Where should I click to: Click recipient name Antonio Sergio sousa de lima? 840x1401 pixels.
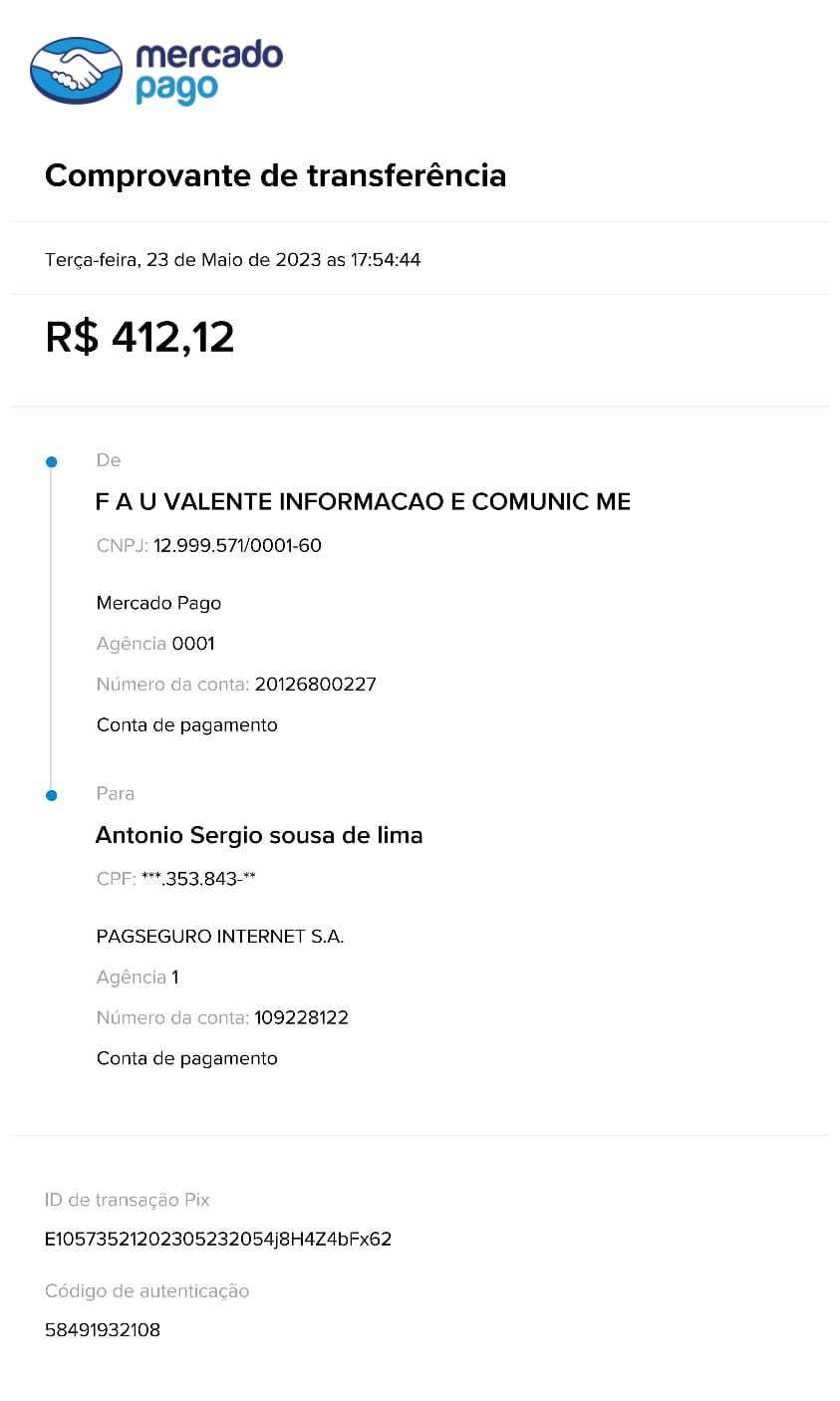[259, 835]
